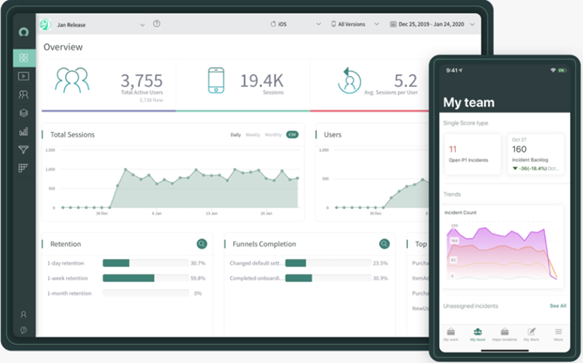Click the 19.4K Sessions value
The width and height of the screenshot is (583, 363).
point(262,81)
